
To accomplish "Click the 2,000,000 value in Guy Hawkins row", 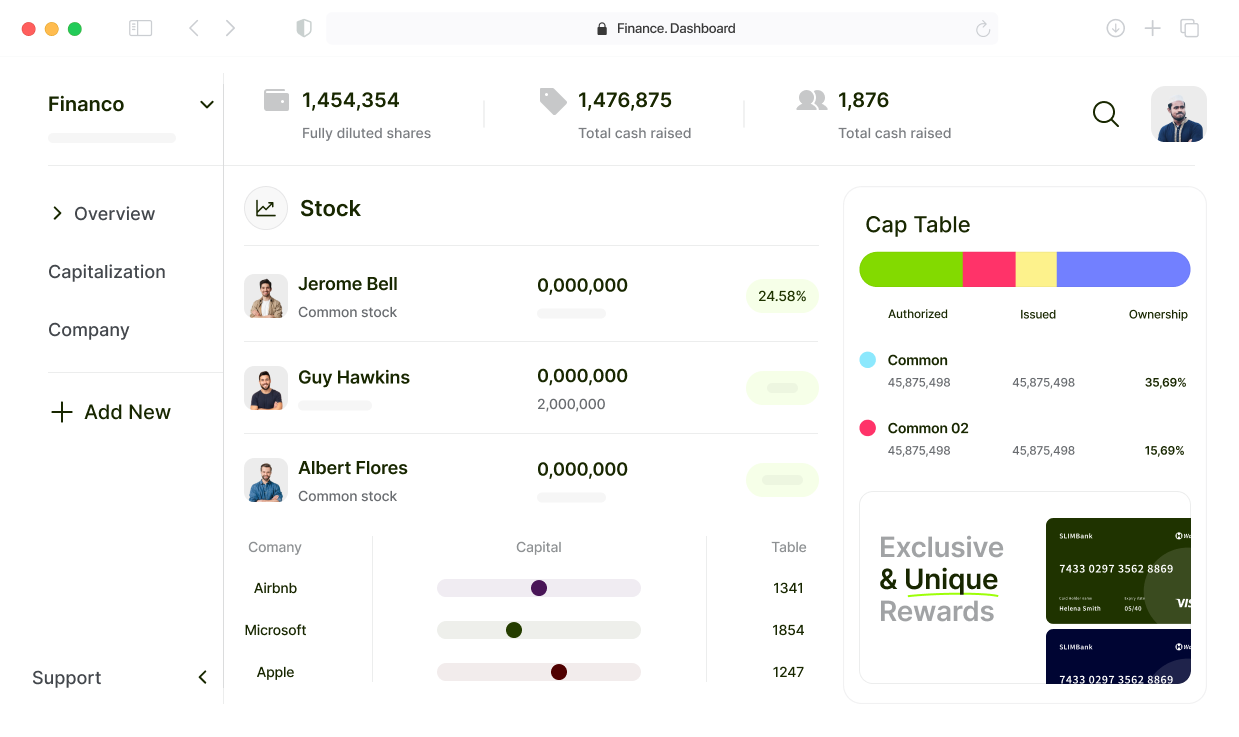I will (571, 405).
